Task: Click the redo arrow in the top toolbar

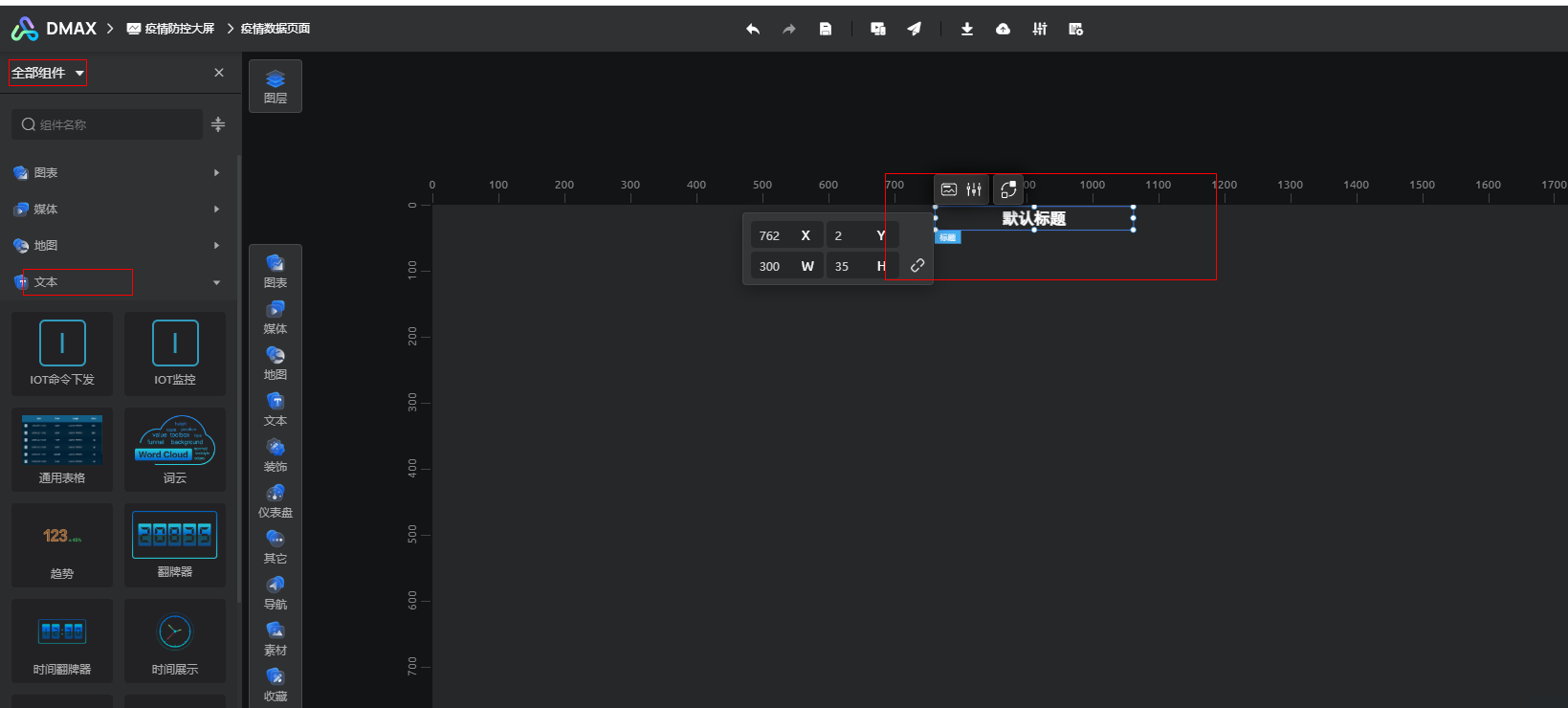Action: (x=789, y=30)
